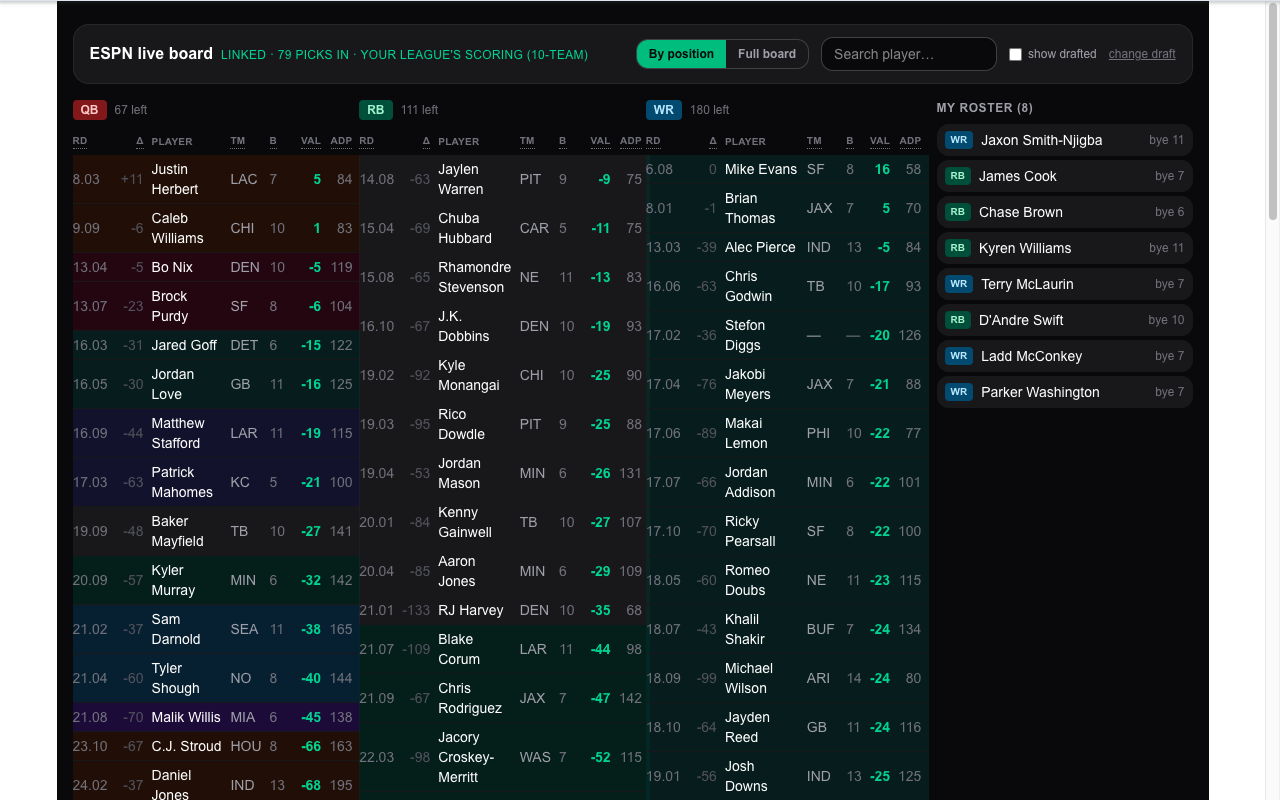Enable the show drafted checkbox

[x=1015, y=54]
